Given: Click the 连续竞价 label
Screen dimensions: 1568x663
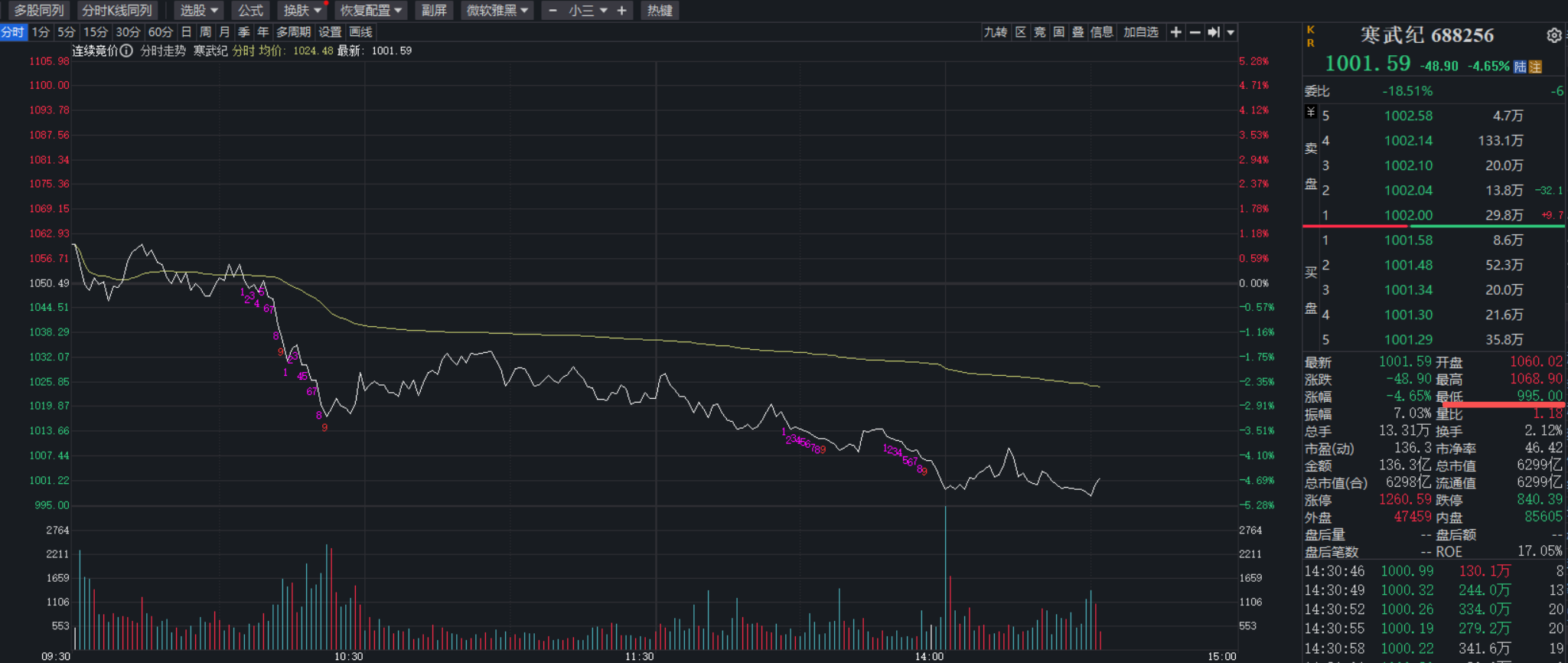Looking at the screenshot, I should 95,51.
